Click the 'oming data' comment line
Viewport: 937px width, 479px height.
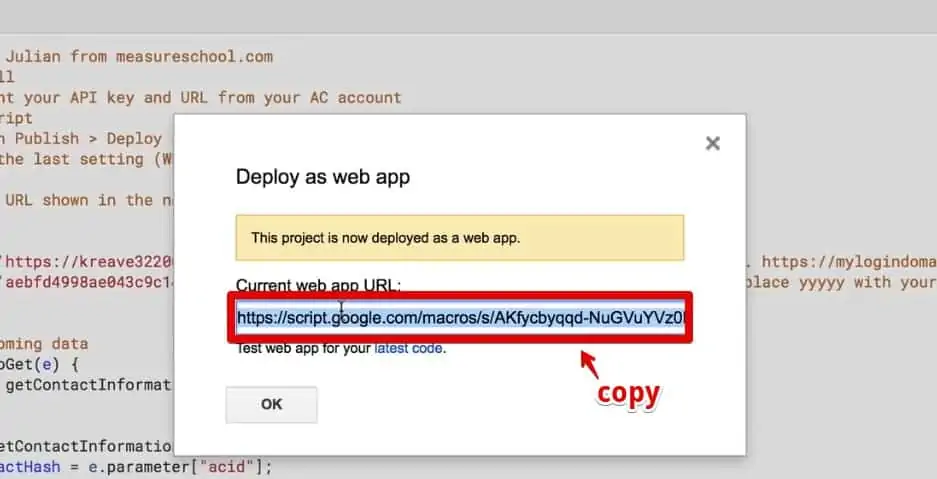(x=44, y=344)
